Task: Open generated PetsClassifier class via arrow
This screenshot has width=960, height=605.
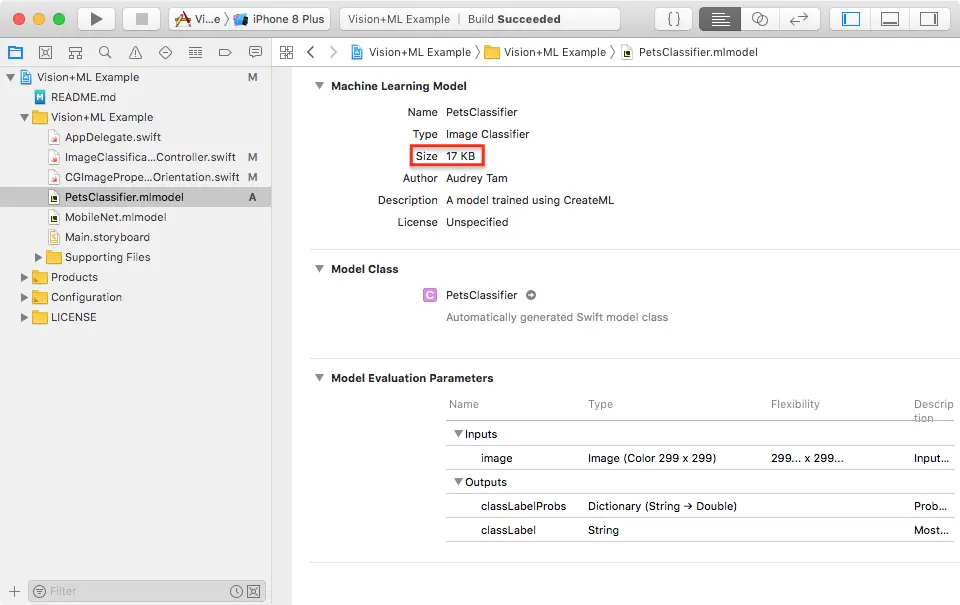Action: [x=531, y=295]
